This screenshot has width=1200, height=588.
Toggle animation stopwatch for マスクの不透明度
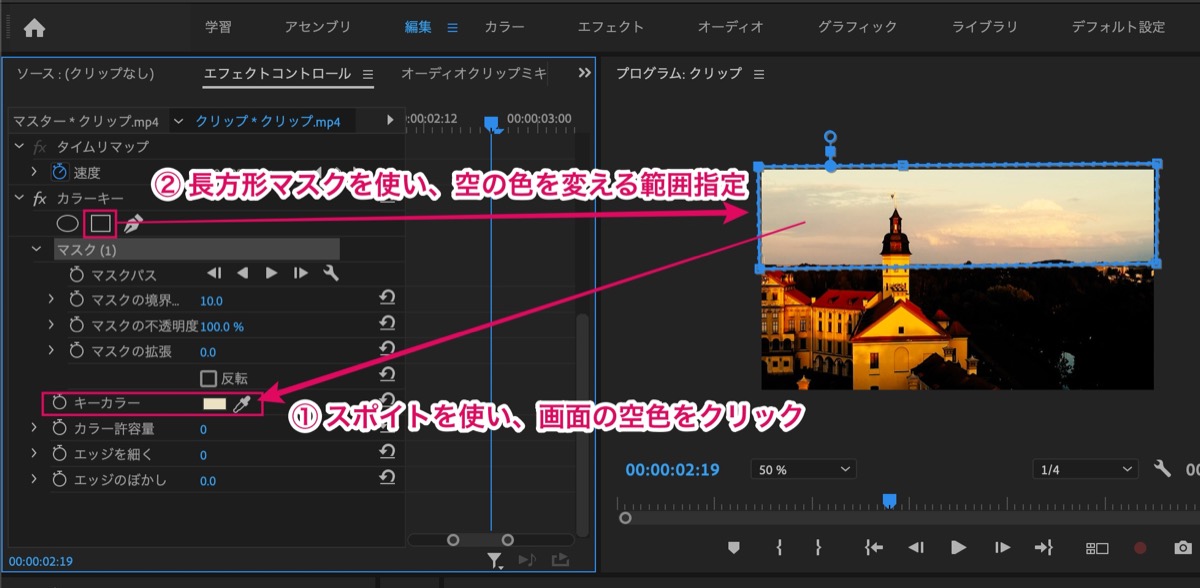(x=77, y=325)
